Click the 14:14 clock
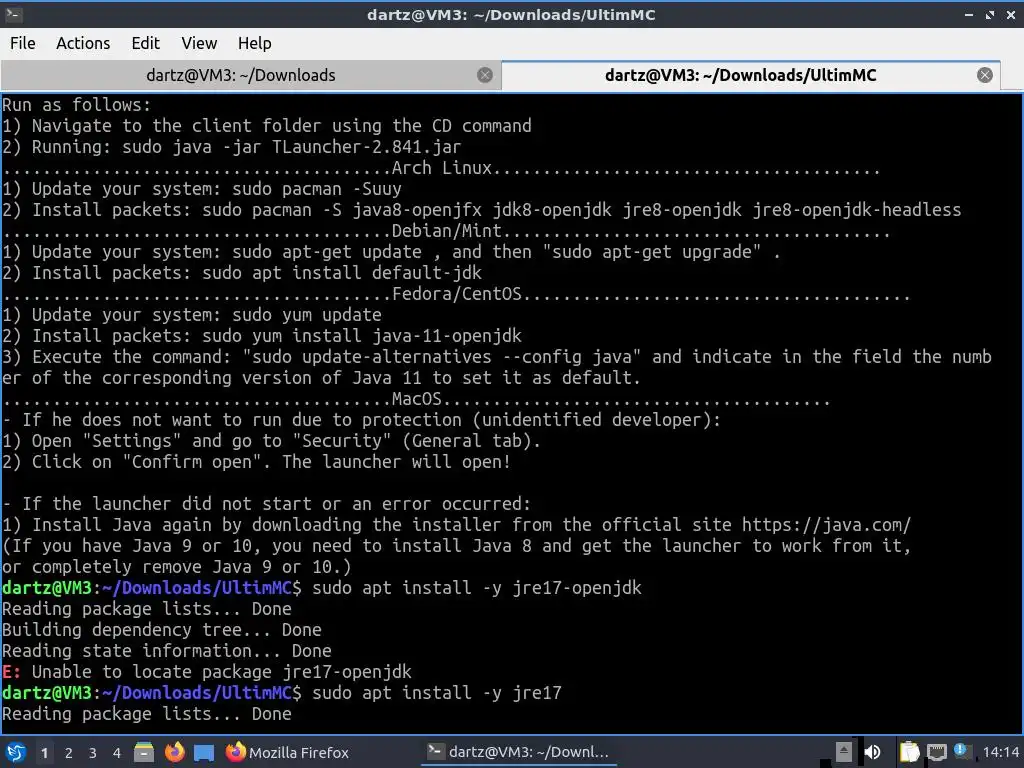Image resolution: width=1024 pixels, height=768 pixels. 1000,752
